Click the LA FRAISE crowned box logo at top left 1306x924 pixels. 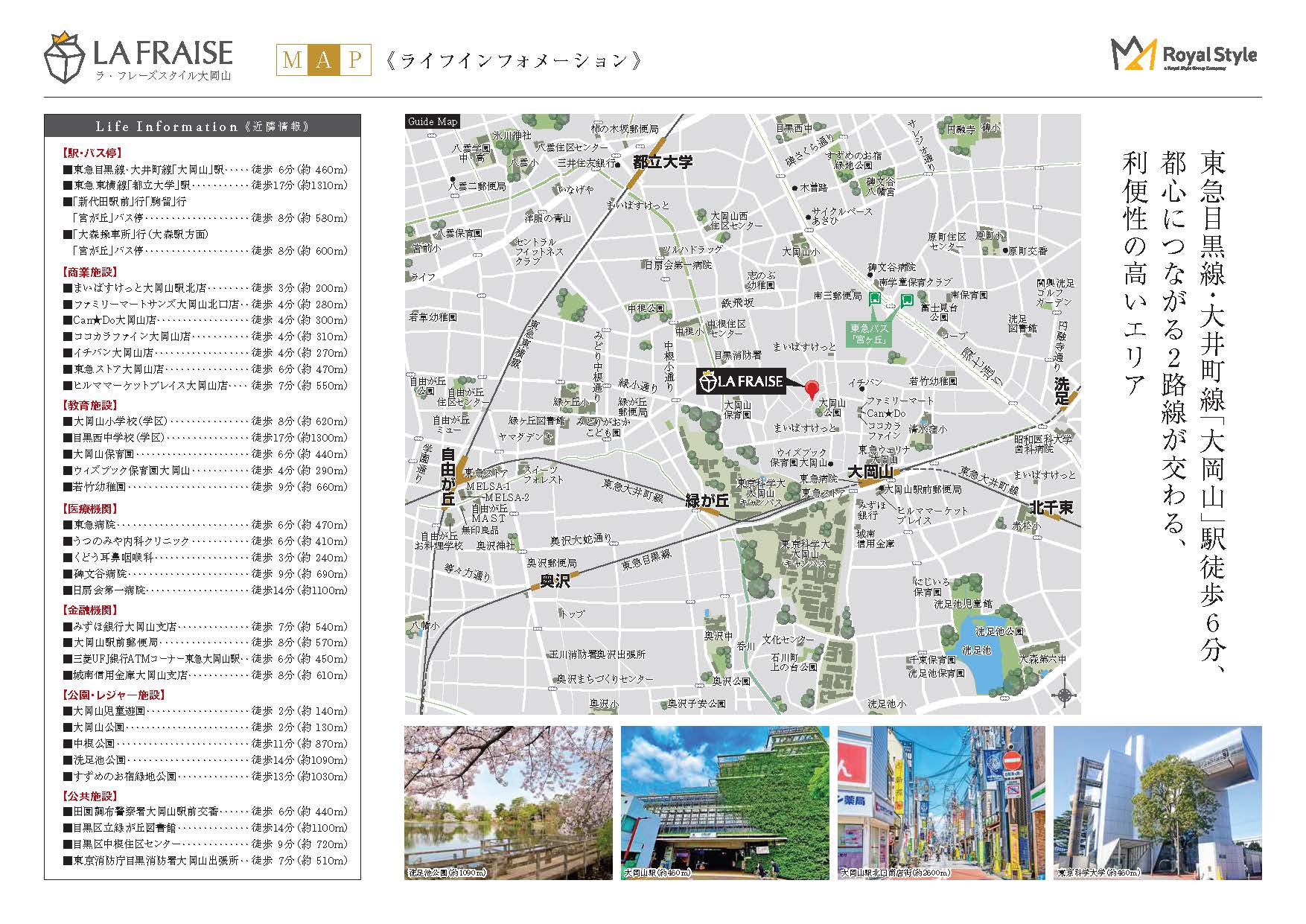pos(65,58)
